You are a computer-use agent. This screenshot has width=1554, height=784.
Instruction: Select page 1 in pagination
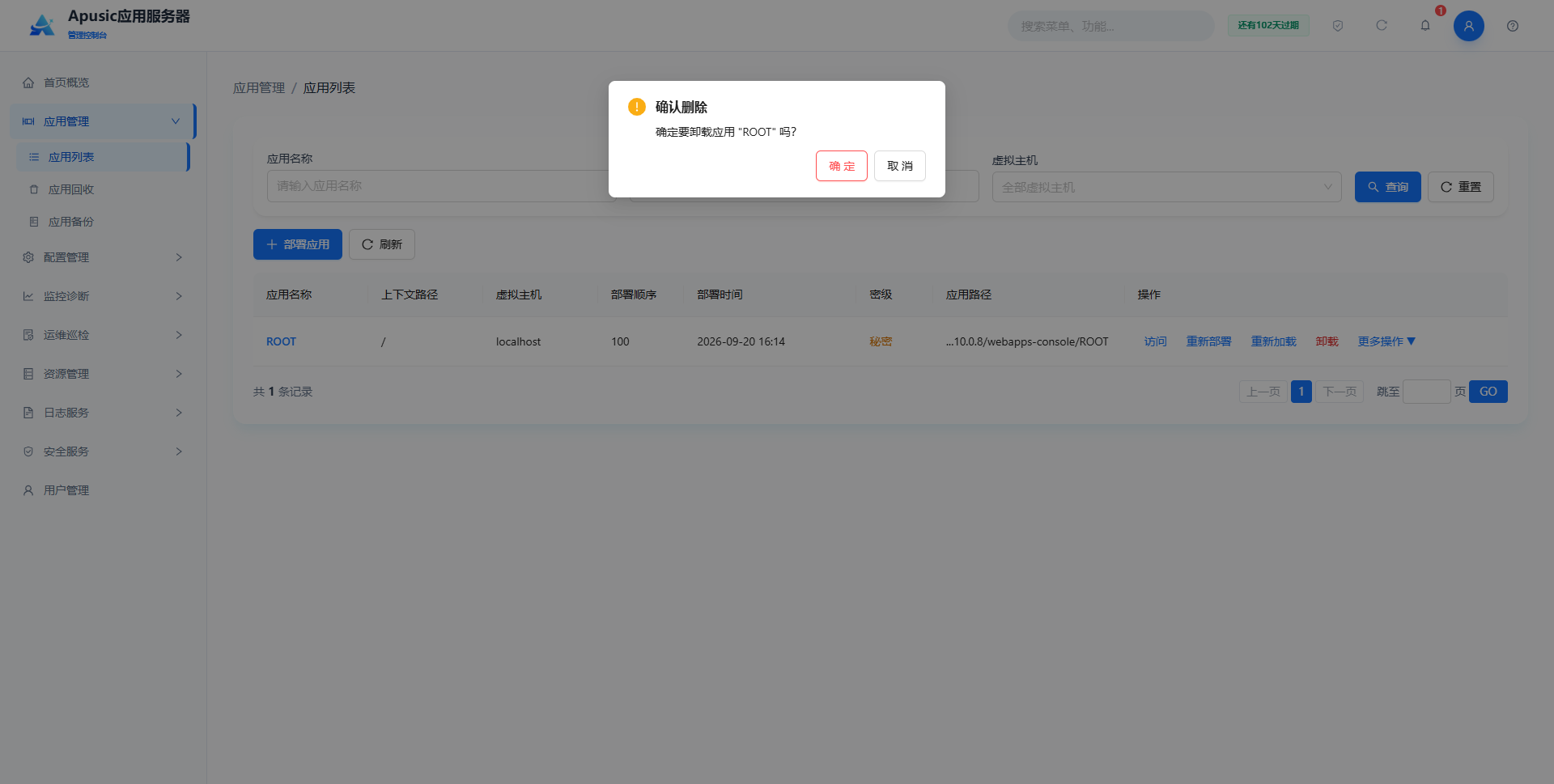point(1301,392)
